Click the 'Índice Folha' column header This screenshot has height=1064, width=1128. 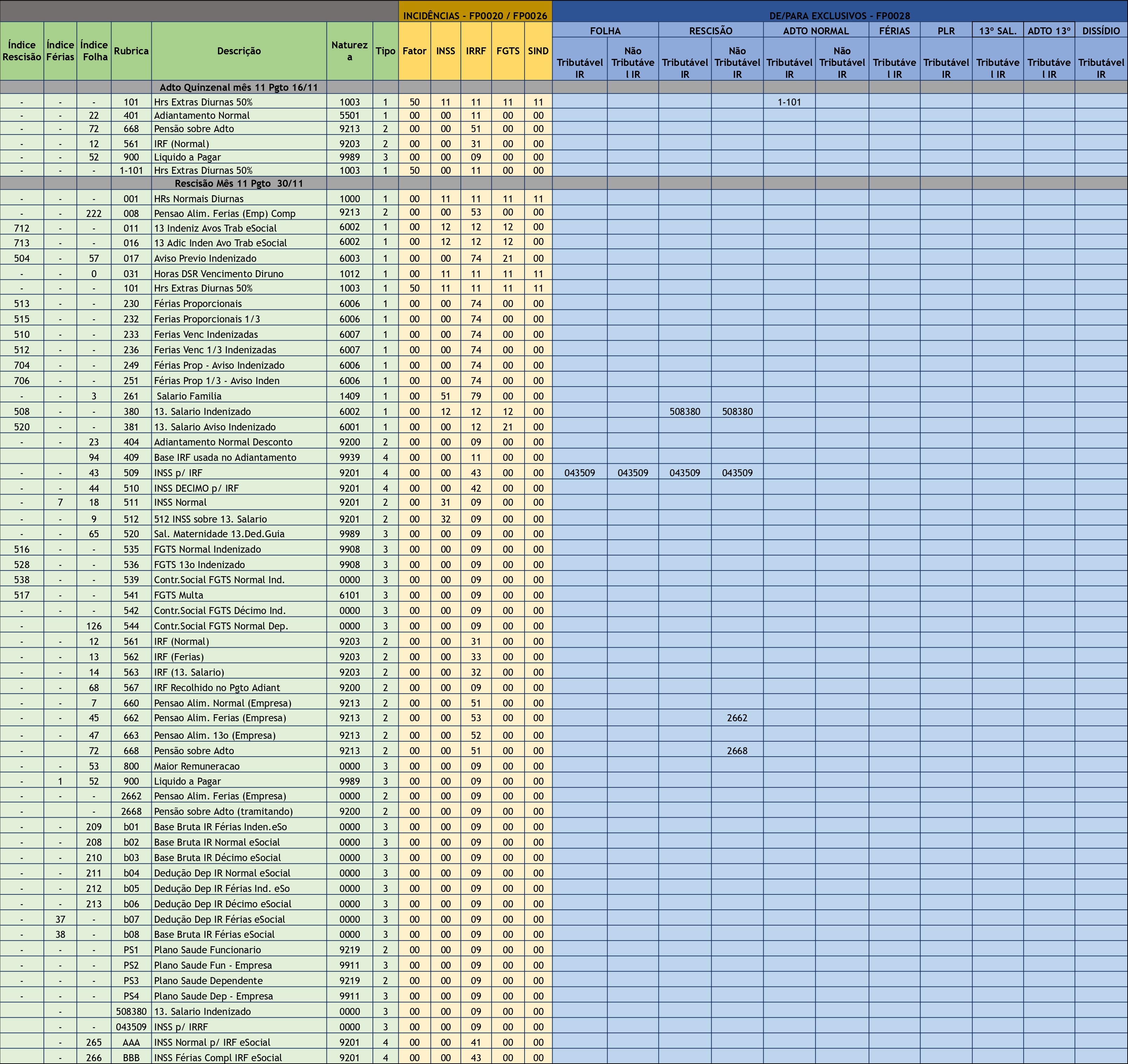(94, 51)
